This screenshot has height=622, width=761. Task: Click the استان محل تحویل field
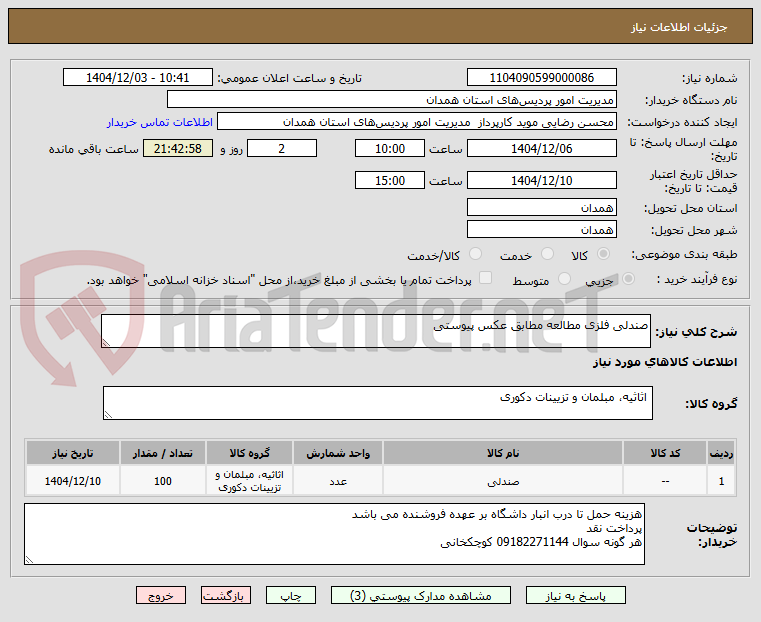pos(542,208)
